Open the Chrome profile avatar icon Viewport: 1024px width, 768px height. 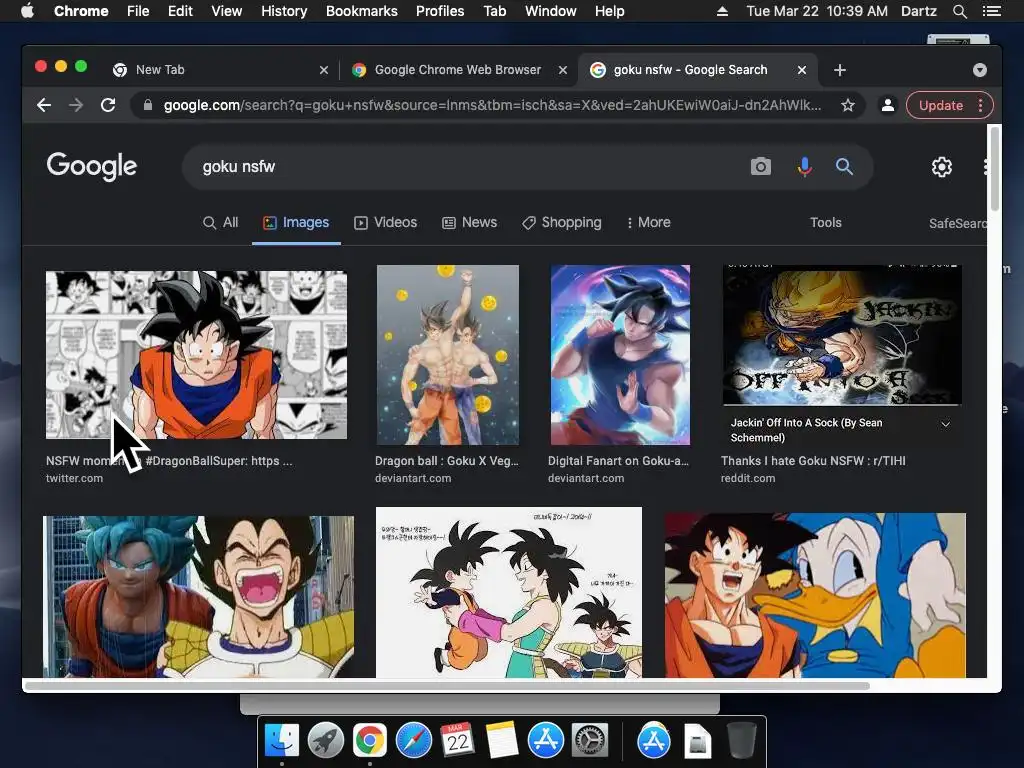[888, 105]
